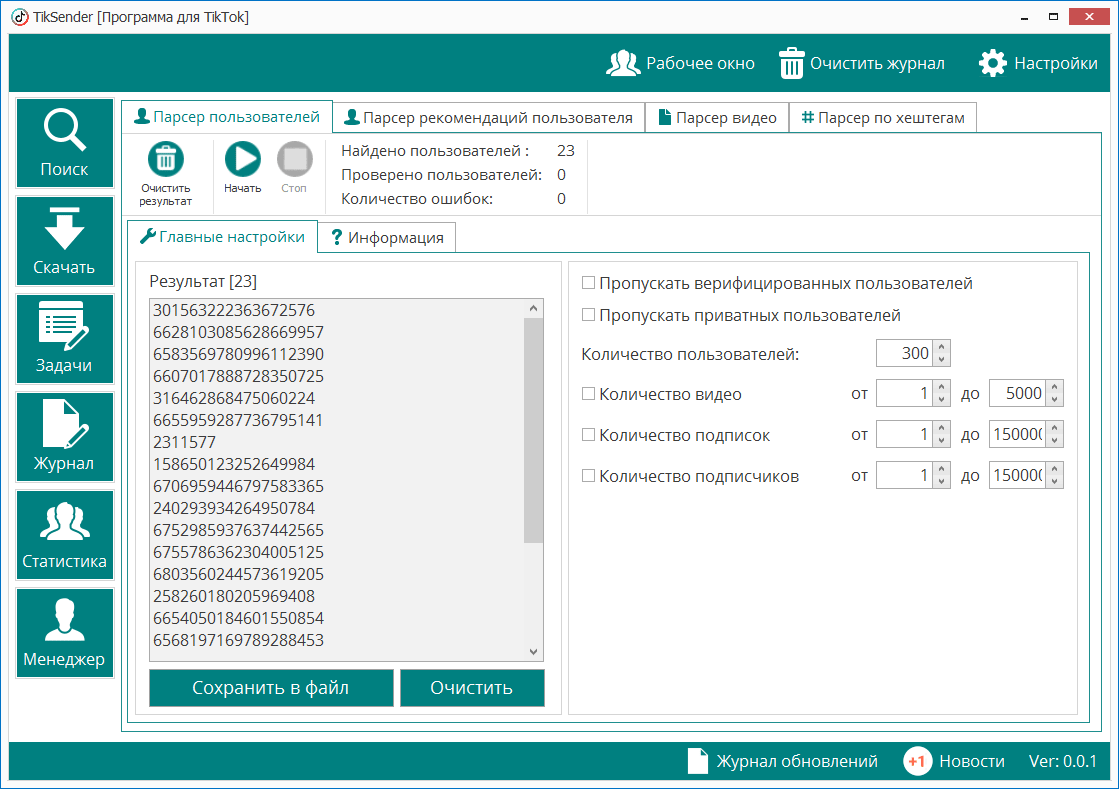Increase Количество подписок 'до' value
The height and width of the screenshot is (789, 1119).
pos(1055,428)
